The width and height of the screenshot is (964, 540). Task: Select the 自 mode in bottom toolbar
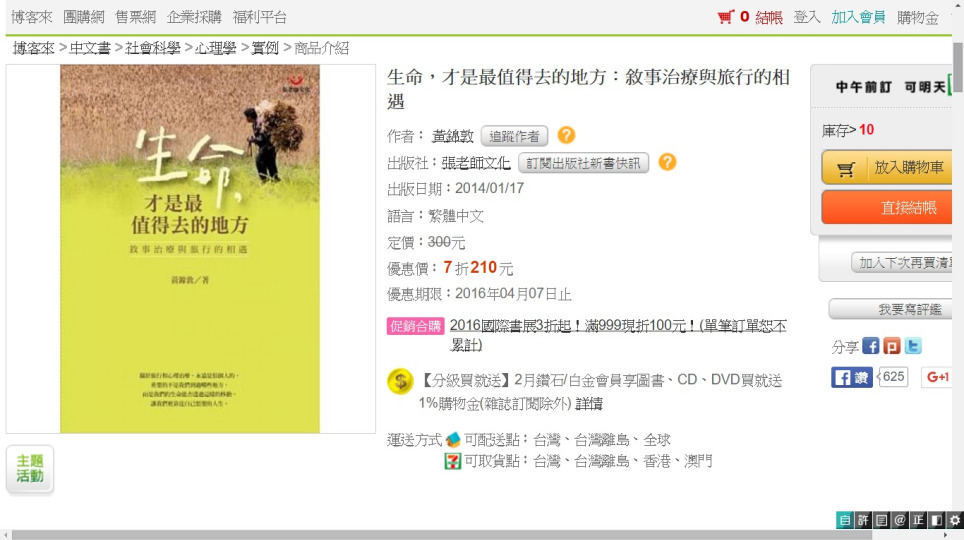[845, 520]
